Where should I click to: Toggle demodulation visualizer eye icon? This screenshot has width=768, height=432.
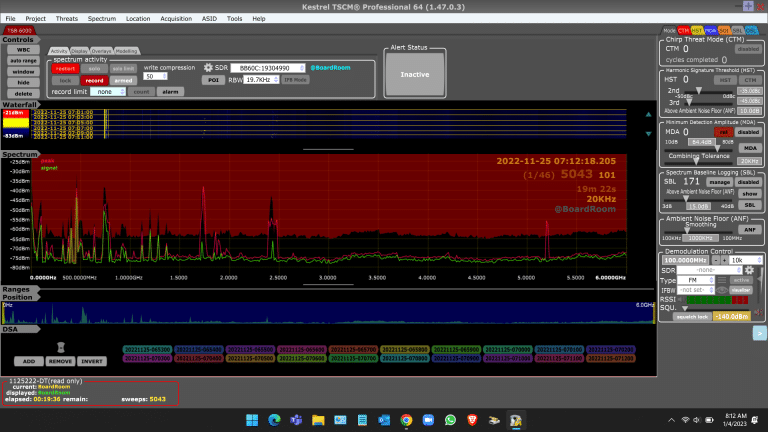pyautogui.click(x=722, y=290)
